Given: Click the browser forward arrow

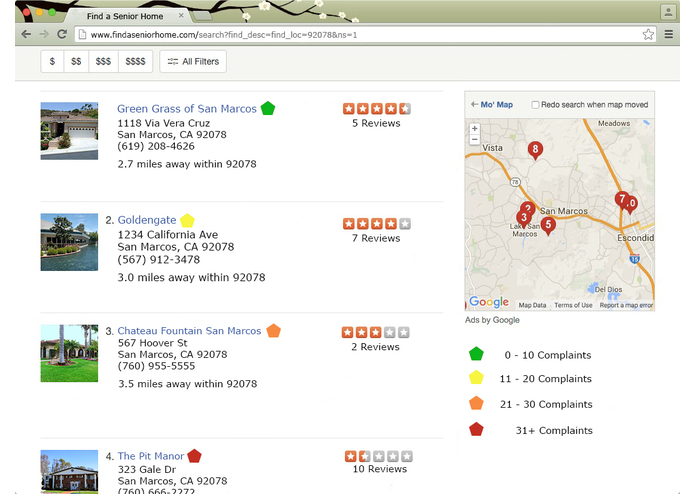Looking at the screenshot, I should click(x=44, y=34).
